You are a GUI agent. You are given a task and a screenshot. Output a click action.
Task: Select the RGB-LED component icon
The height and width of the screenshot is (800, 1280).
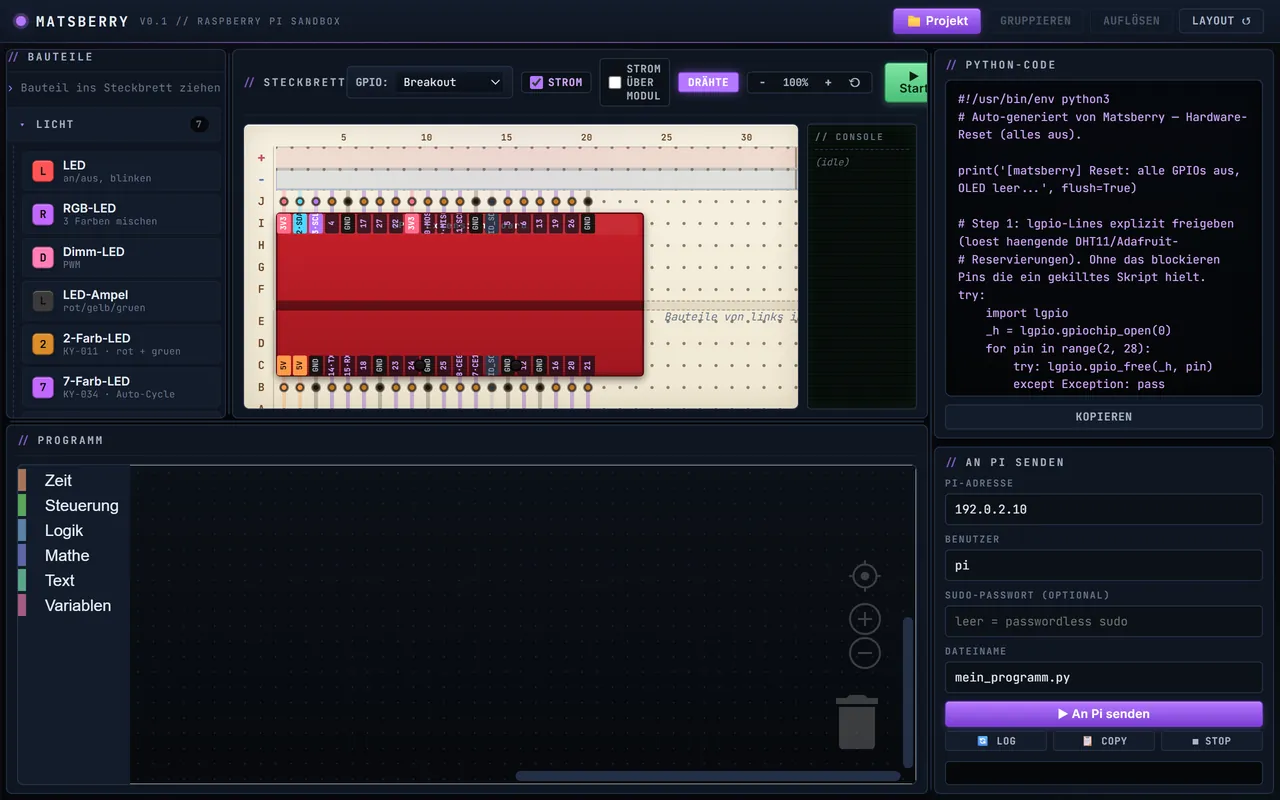click(42, 214)
